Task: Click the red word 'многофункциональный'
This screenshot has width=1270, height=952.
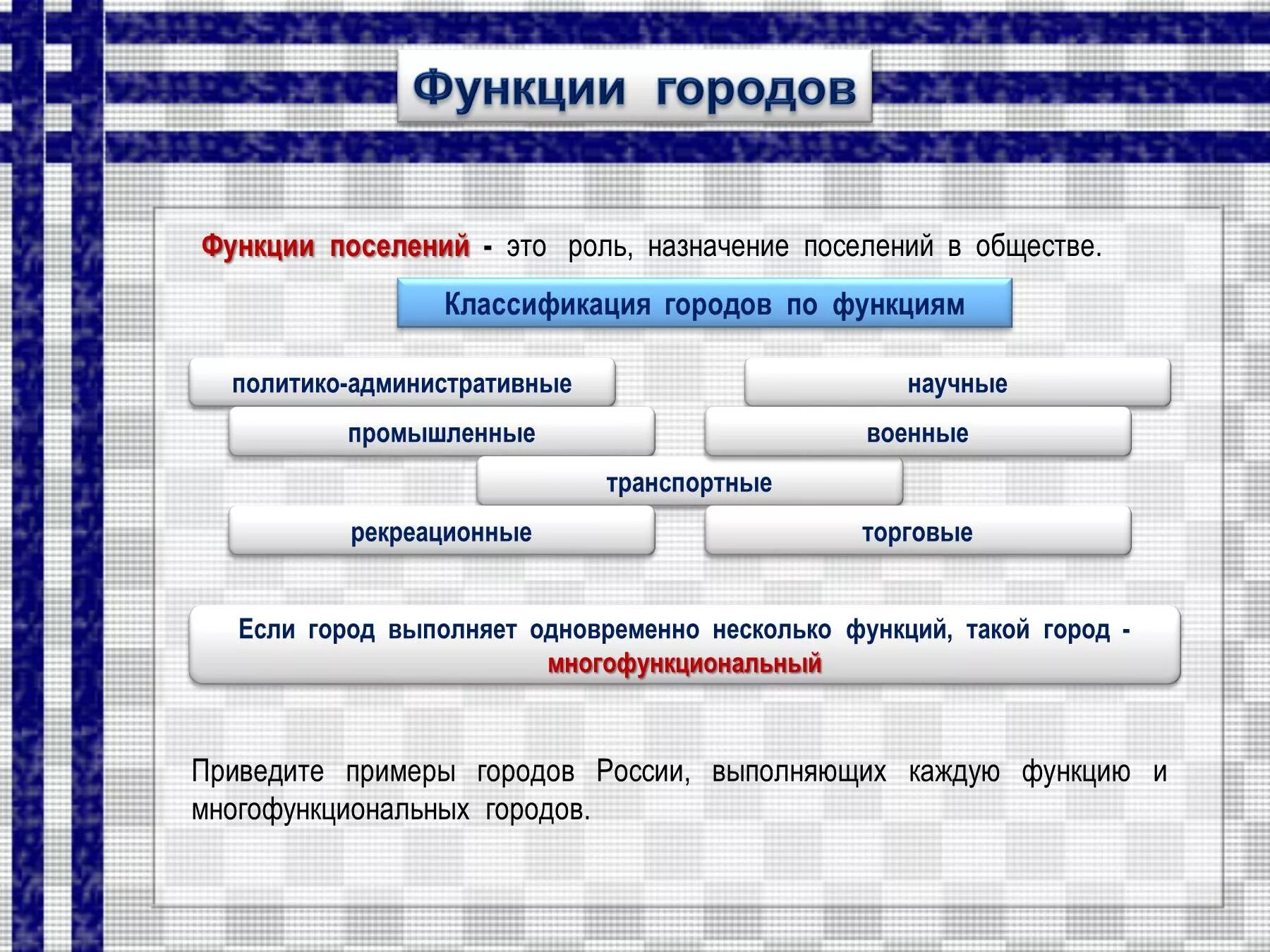Action: tap(685, 664)
